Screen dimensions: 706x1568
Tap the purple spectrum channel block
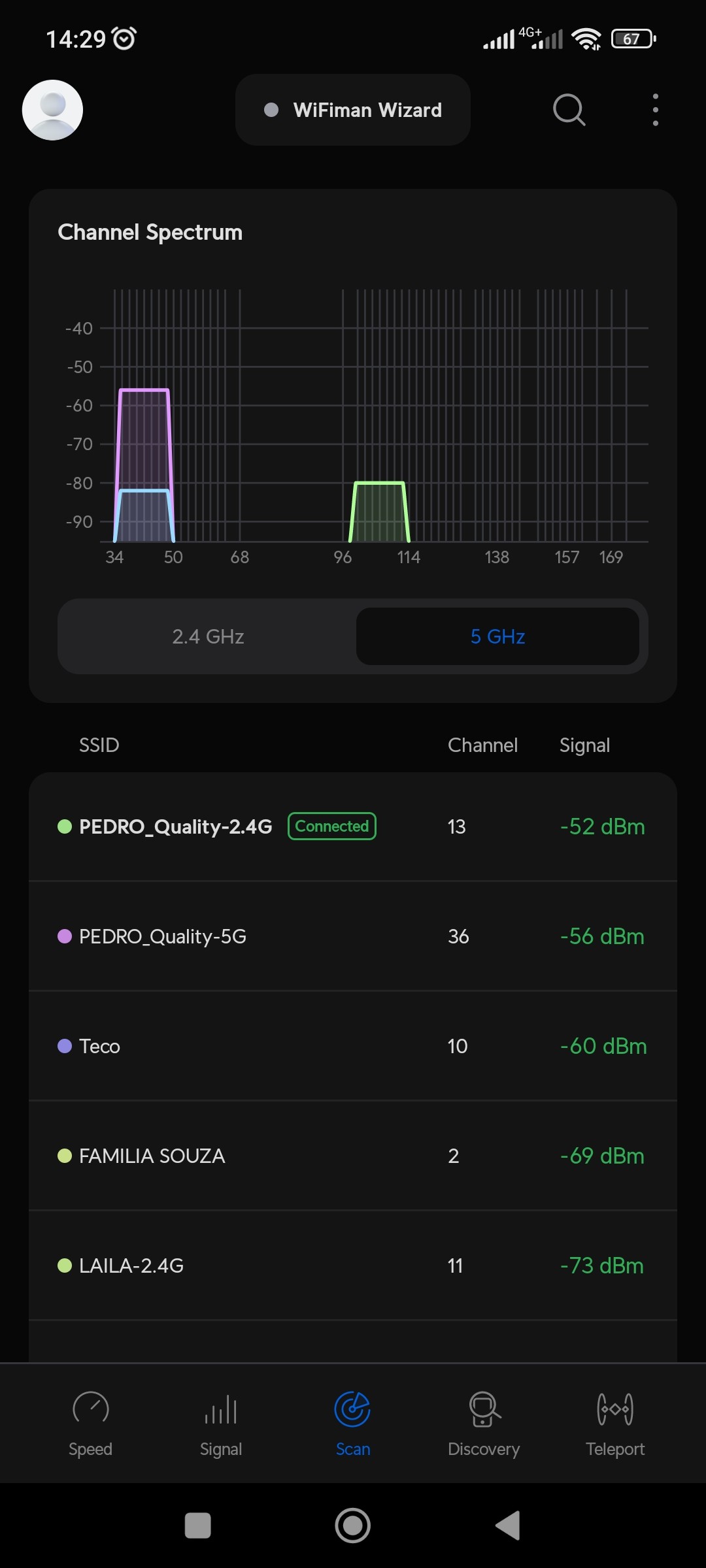point(144,438)
